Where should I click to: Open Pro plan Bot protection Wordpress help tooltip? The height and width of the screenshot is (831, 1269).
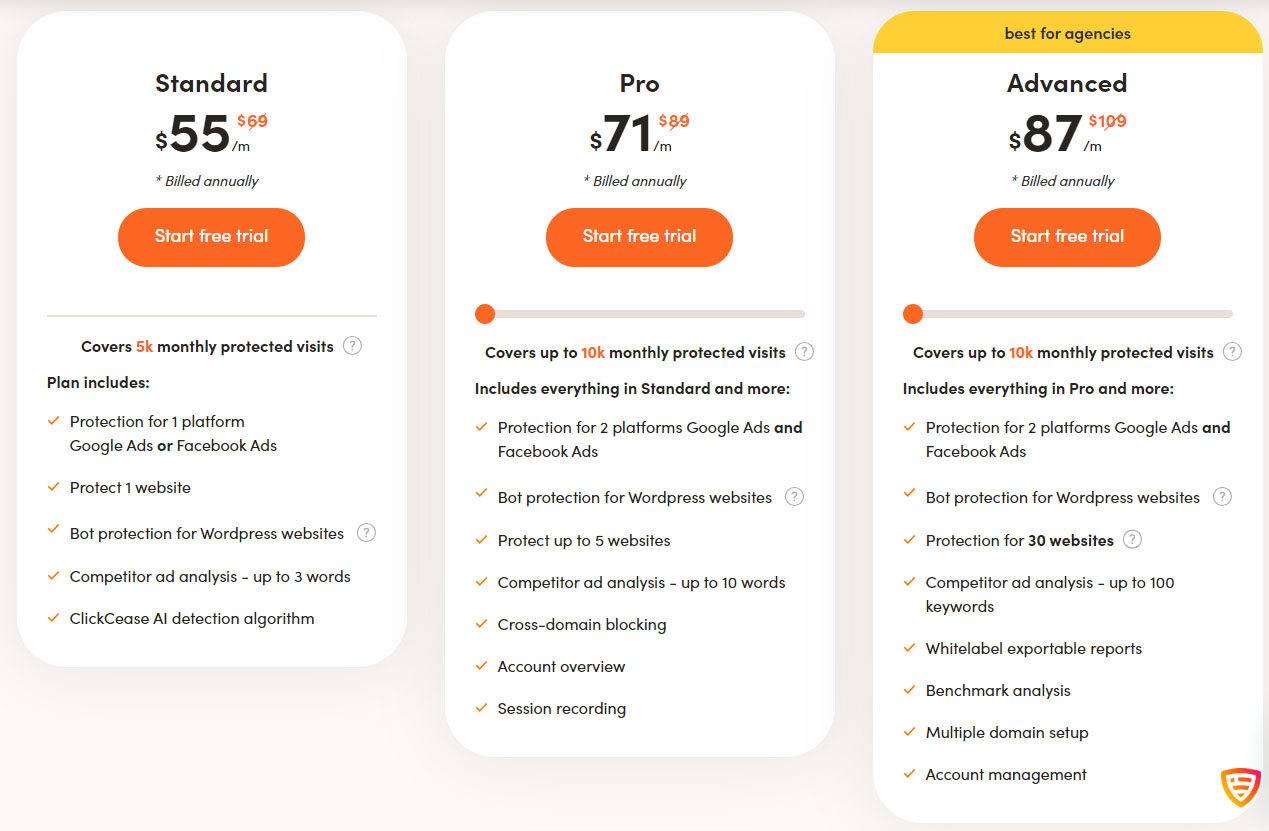[794, 497]
